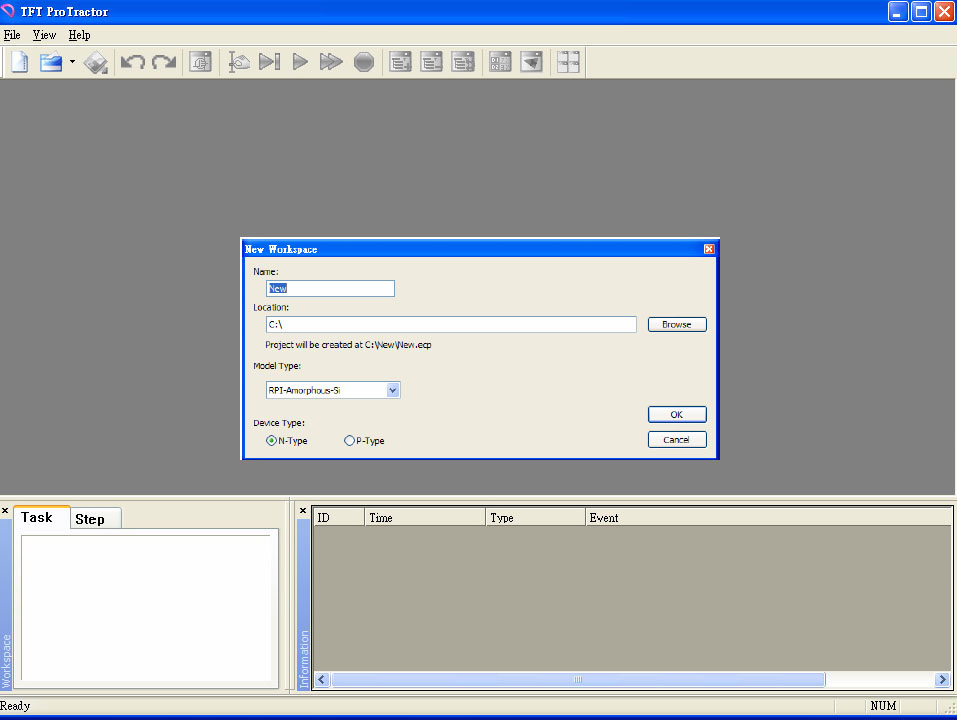Click OK in New Workspace dialog

pyautogui.click(x=677, y=414)
